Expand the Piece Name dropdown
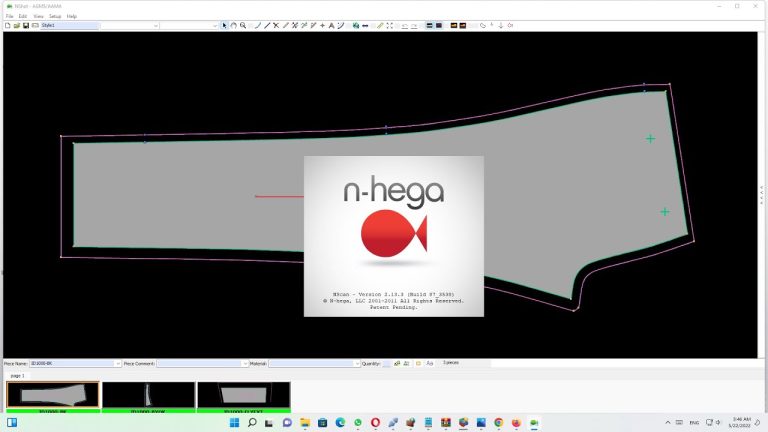The width and height of the screenshot is (768, 432). (x=118, y=363)
